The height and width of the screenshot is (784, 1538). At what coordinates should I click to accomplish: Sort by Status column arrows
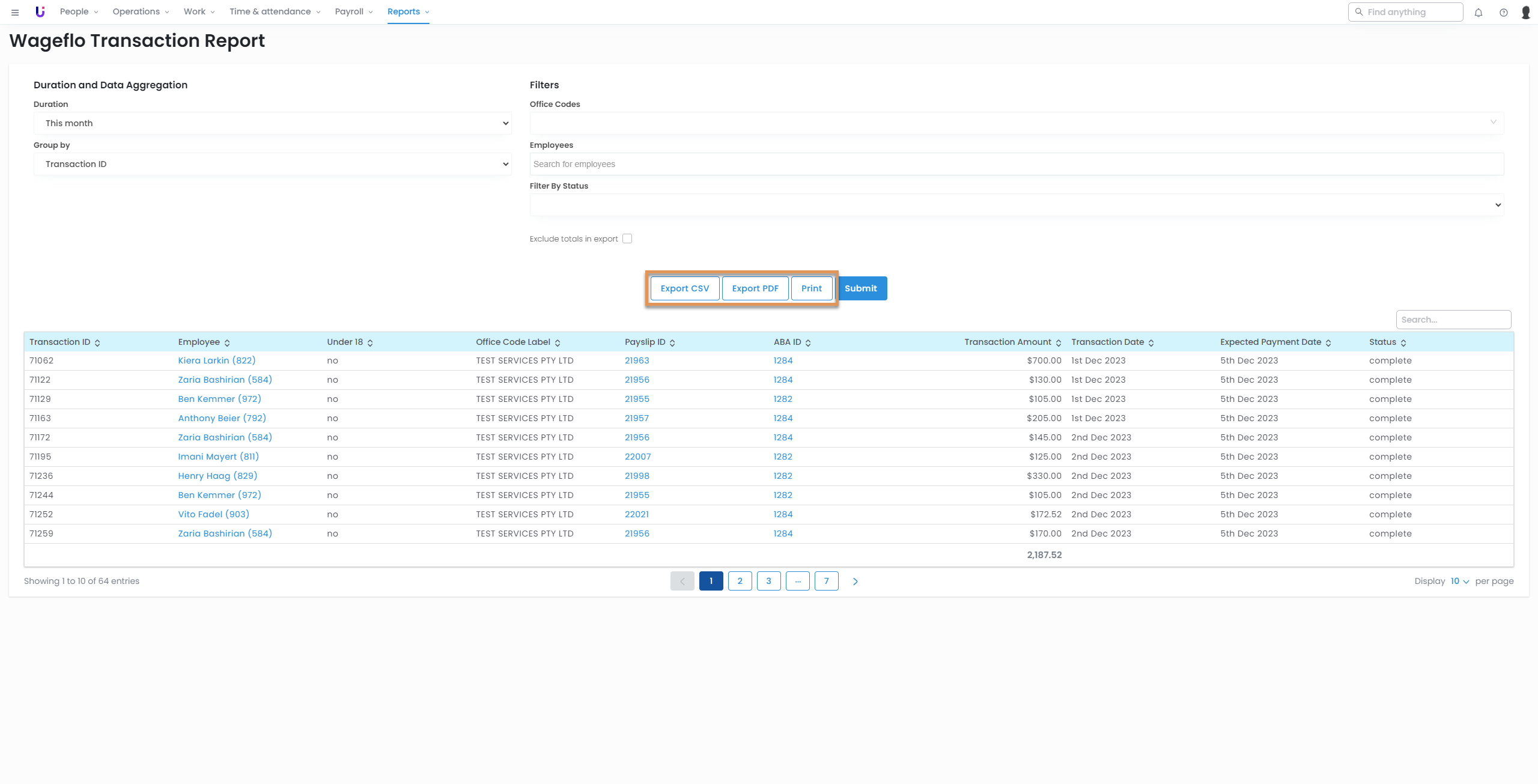coord(1403,342)
